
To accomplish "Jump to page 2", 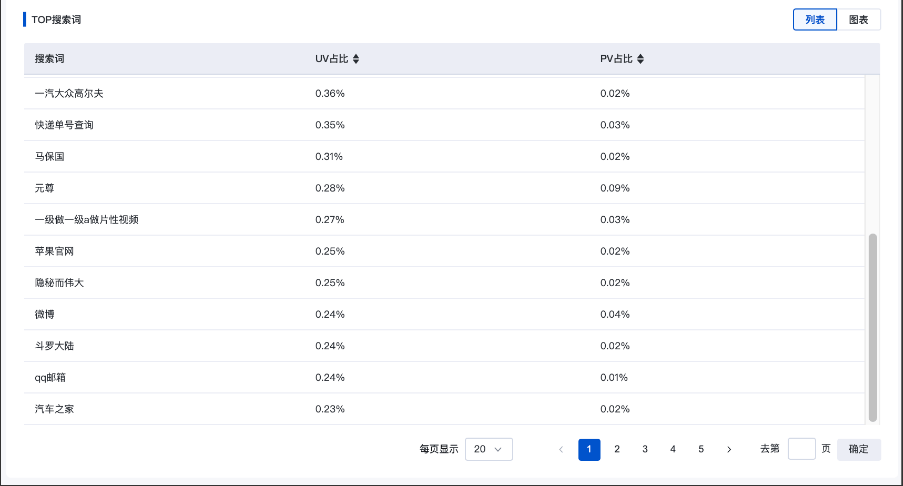I will coord(617,450).
